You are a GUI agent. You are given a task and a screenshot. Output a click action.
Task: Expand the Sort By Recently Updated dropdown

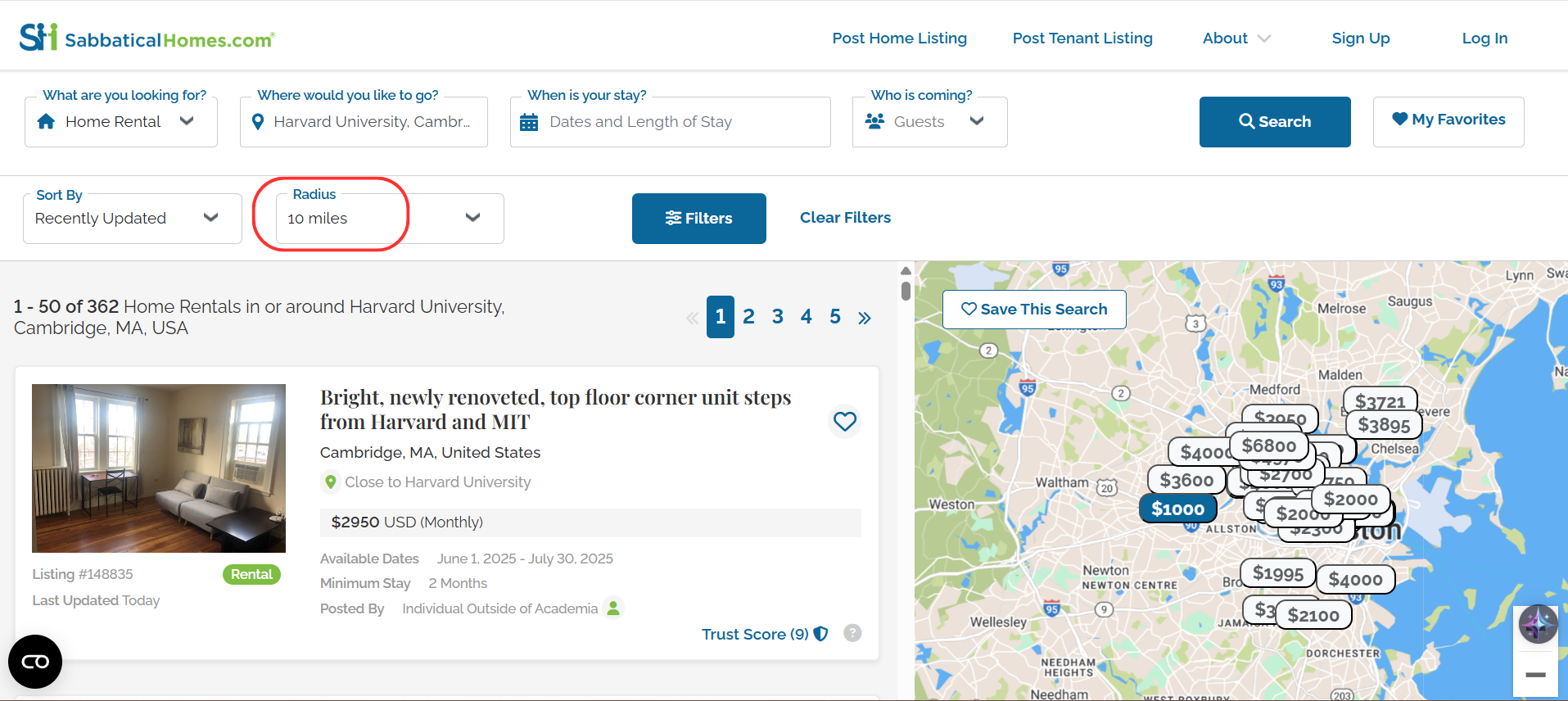click(133, 219)
